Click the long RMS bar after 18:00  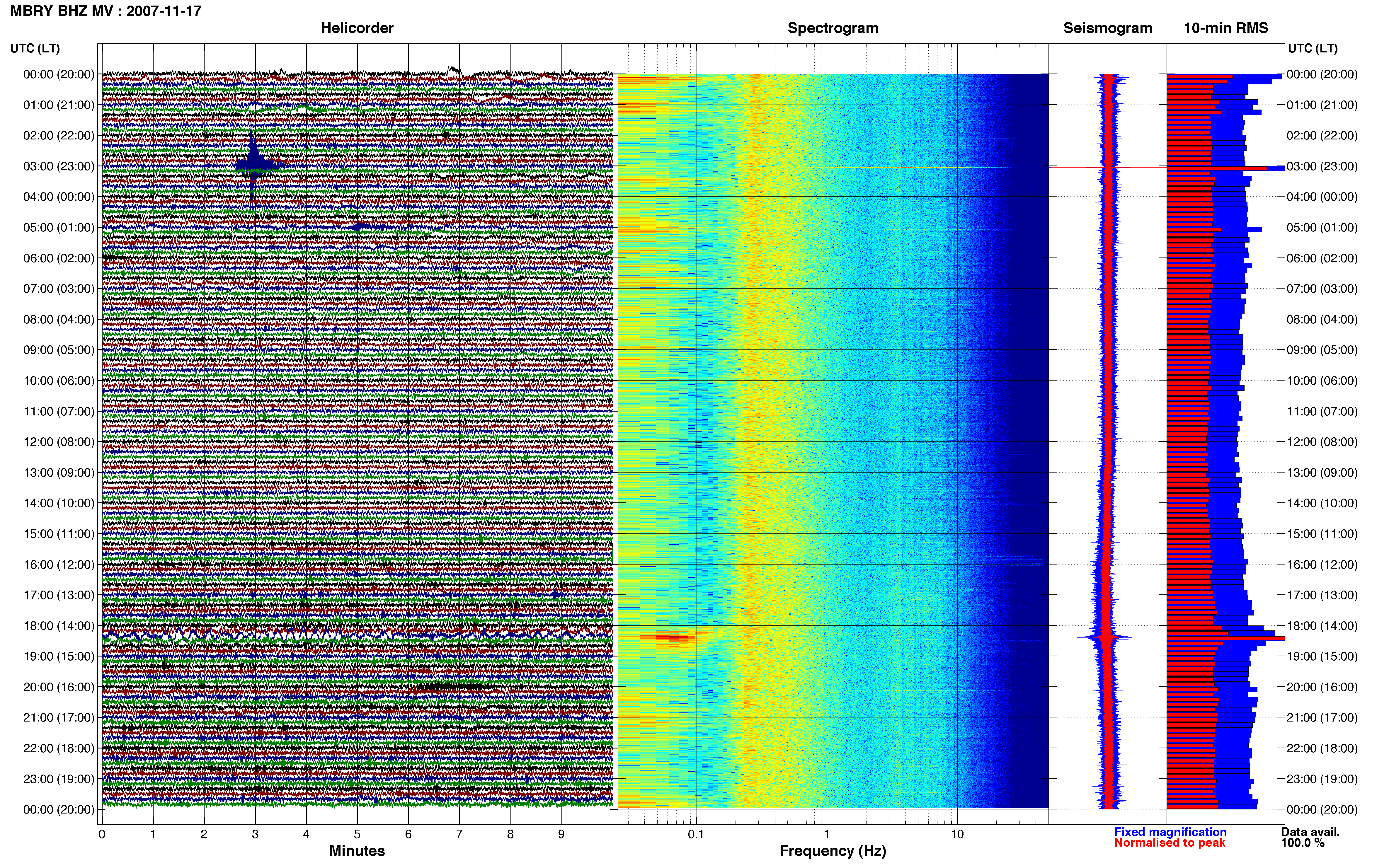click(x=1225, y=638)
